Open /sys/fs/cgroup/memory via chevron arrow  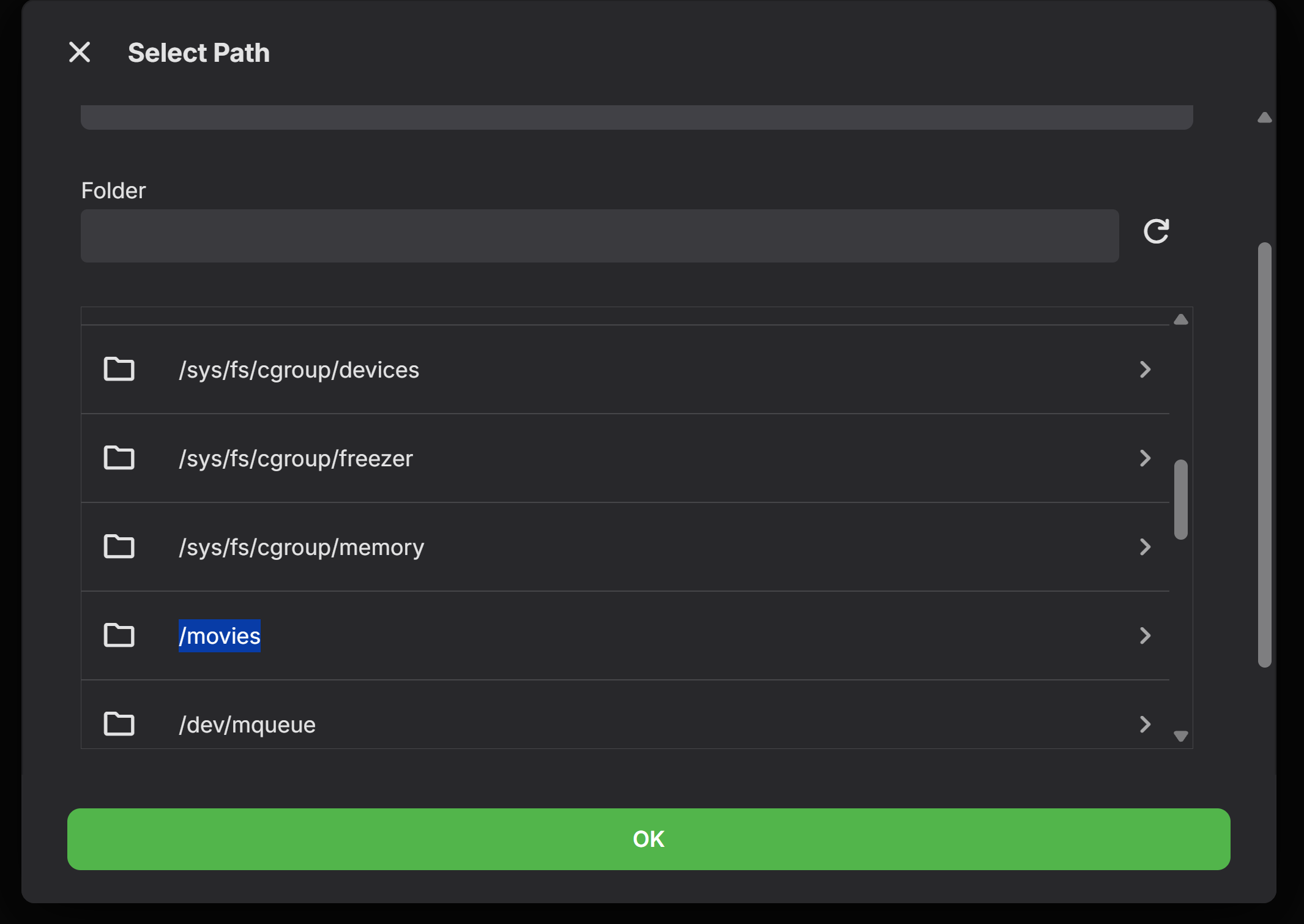click(x=1145, y=547)
